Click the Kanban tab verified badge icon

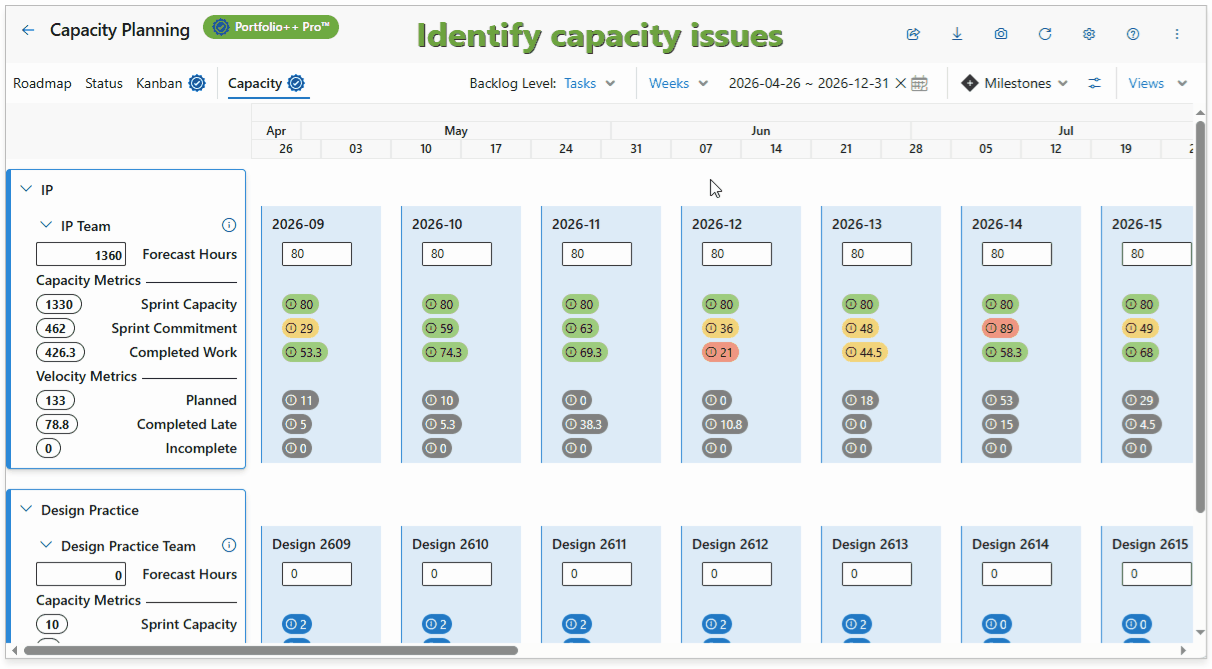pos(197,83)
